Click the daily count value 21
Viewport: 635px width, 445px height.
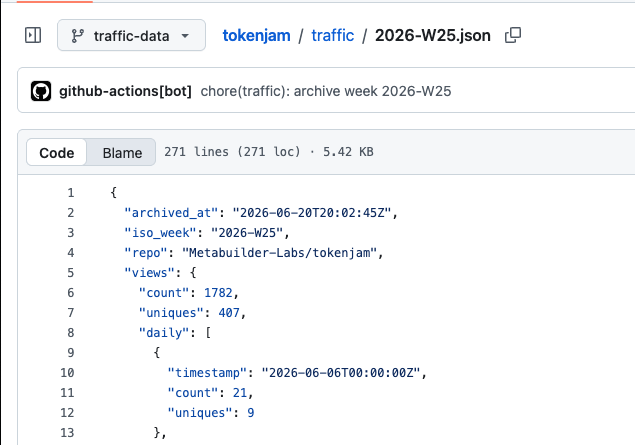tap(240, 393)
